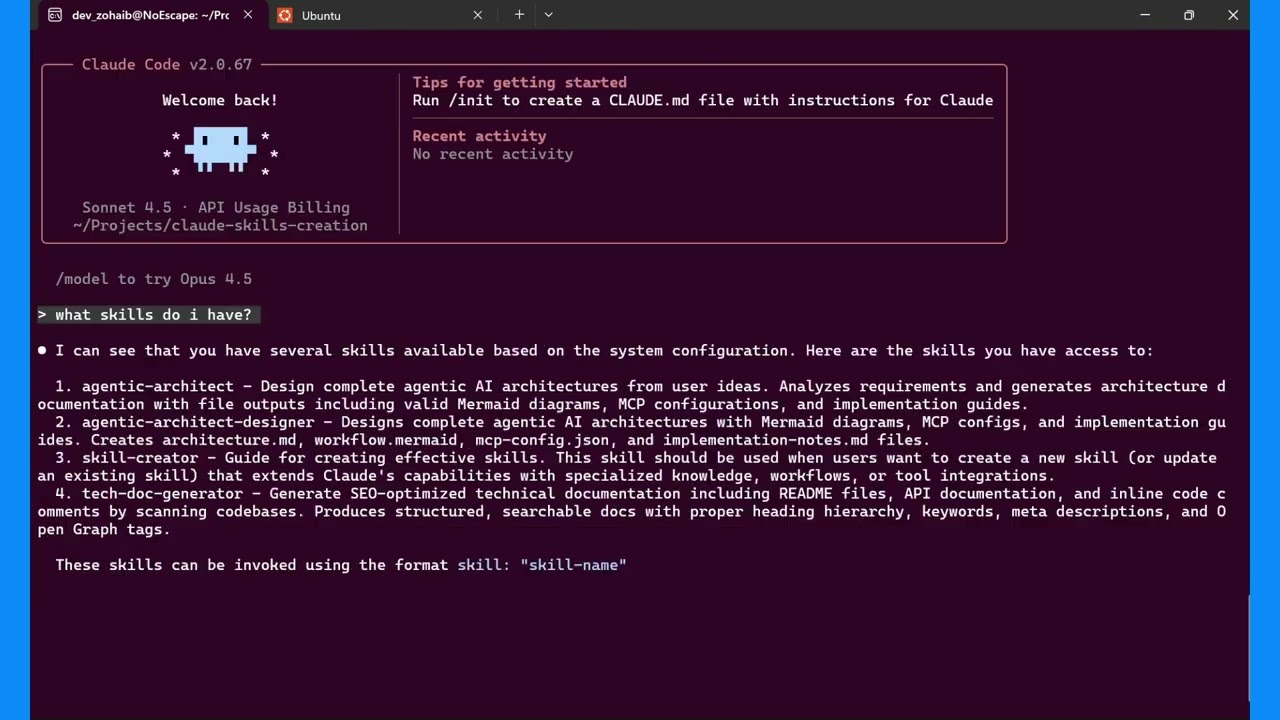This screenshot has width=1280, height=720.
Task: Click the '~/Projects/claude-skills-creation' path
Action: [x=220, y=225]
